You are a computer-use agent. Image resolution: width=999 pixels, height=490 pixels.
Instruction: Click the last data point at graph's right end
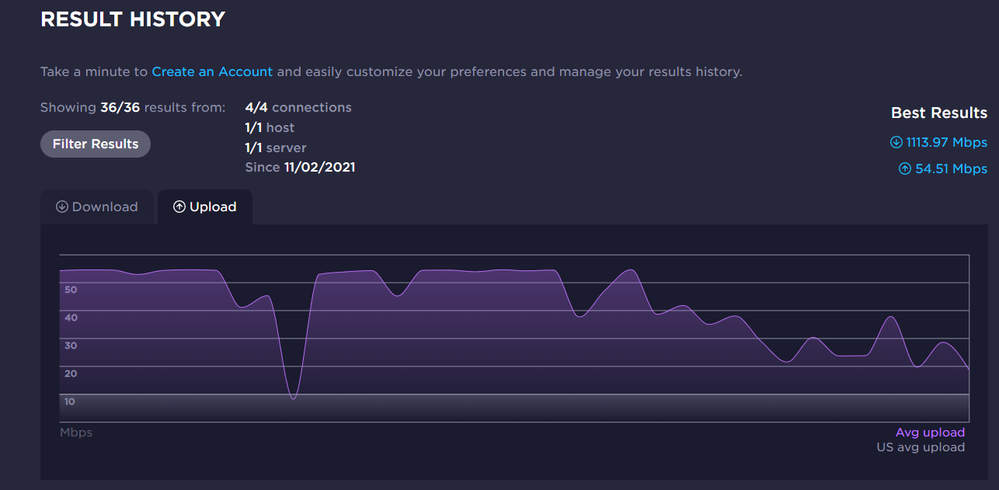[x=968, y=369]
